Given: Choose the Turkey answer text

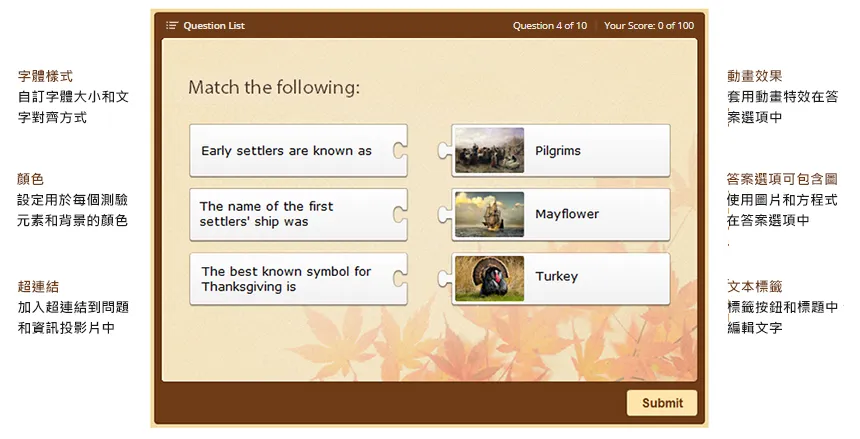Looking at the screenshot, I should (556, 277).
